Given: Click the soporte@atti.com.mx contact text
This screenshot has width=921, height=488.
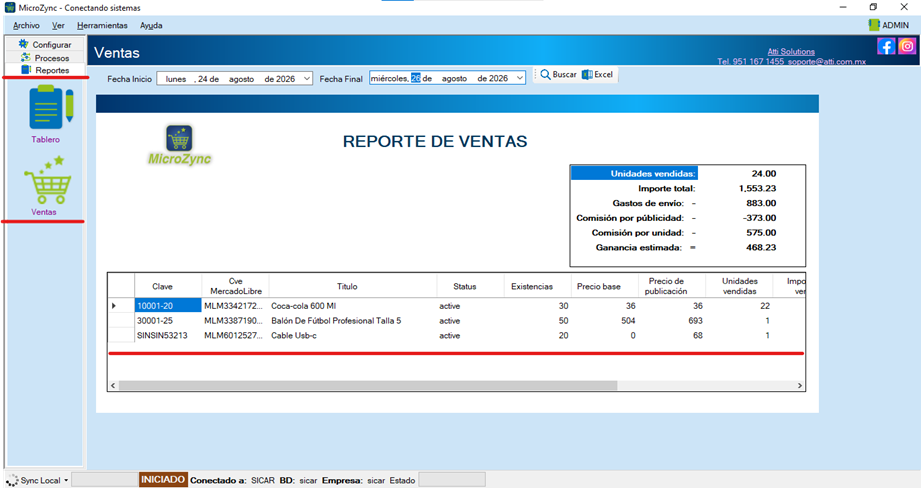Looking at the screenshot, I should 827,61.
